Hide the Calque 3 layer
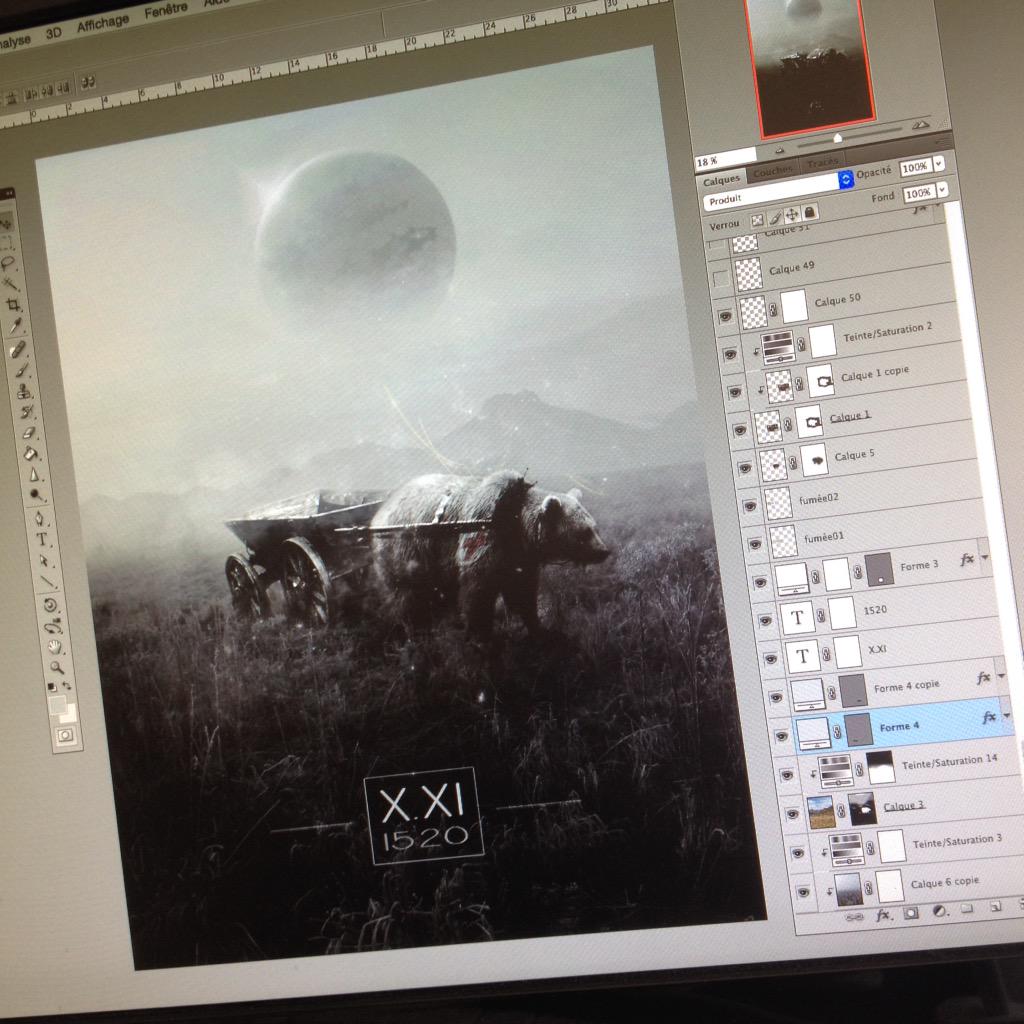The height and width of the screenshot is (1024, 1024). (792, 814)
